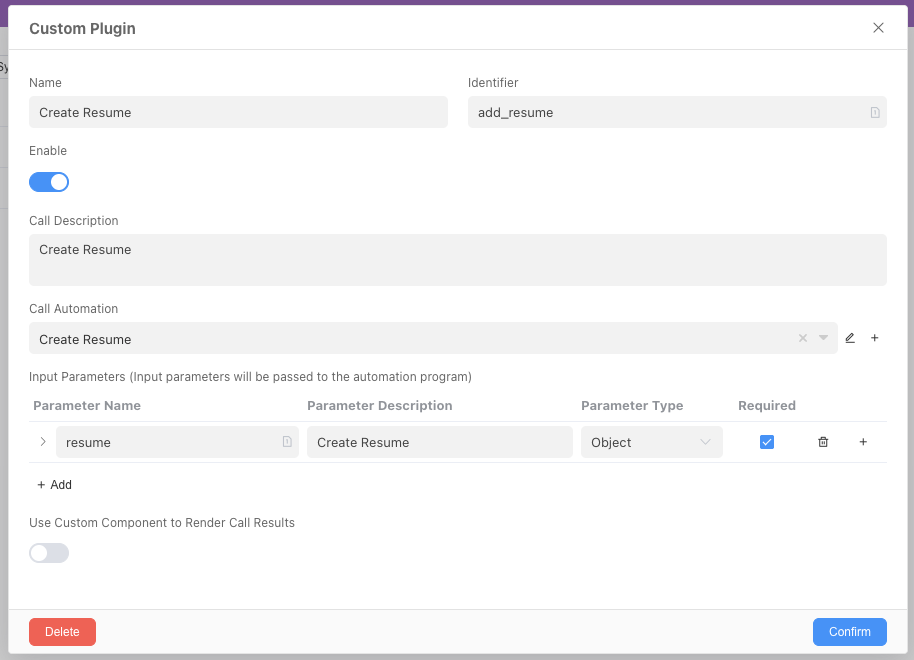Click inside the Name field
Screen dimensions: 914x660
pyautogui.click(x=237, y=112)
